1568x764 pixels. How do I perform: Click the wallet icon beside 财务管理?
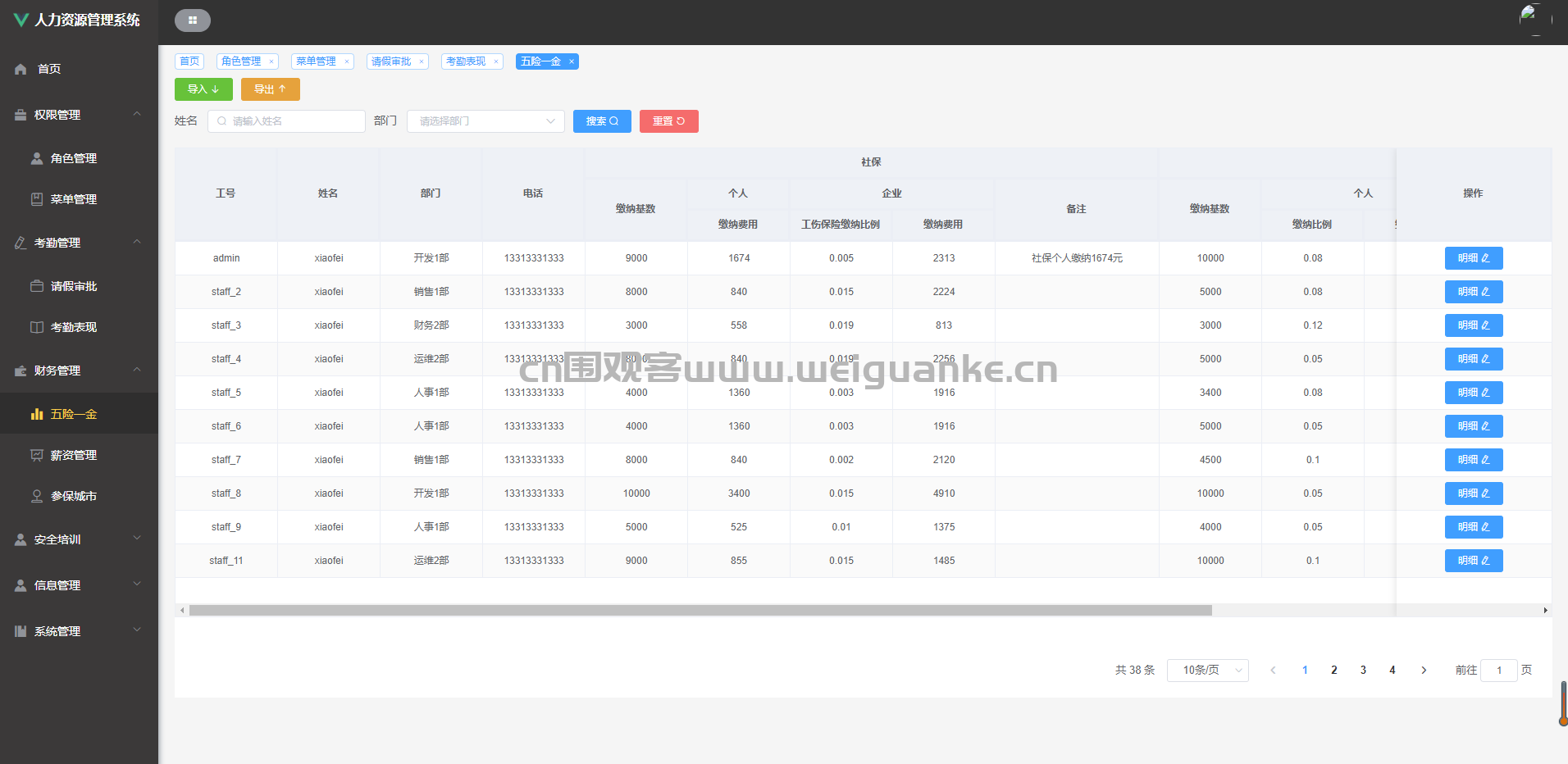tap(21, 371)
